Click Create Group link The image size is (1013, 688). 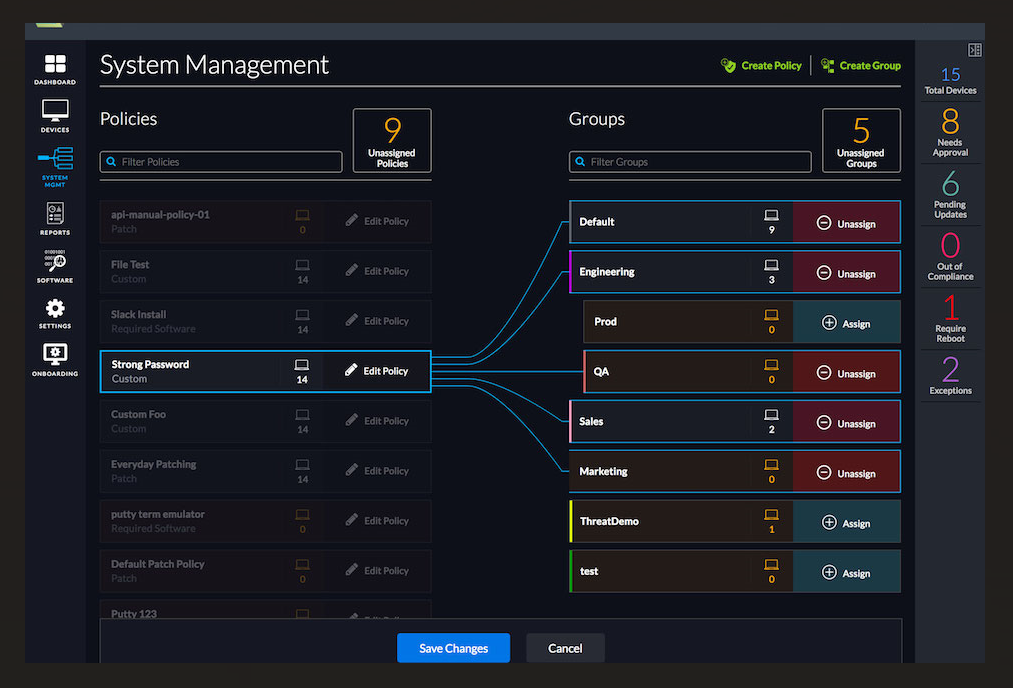pos(870,65)
